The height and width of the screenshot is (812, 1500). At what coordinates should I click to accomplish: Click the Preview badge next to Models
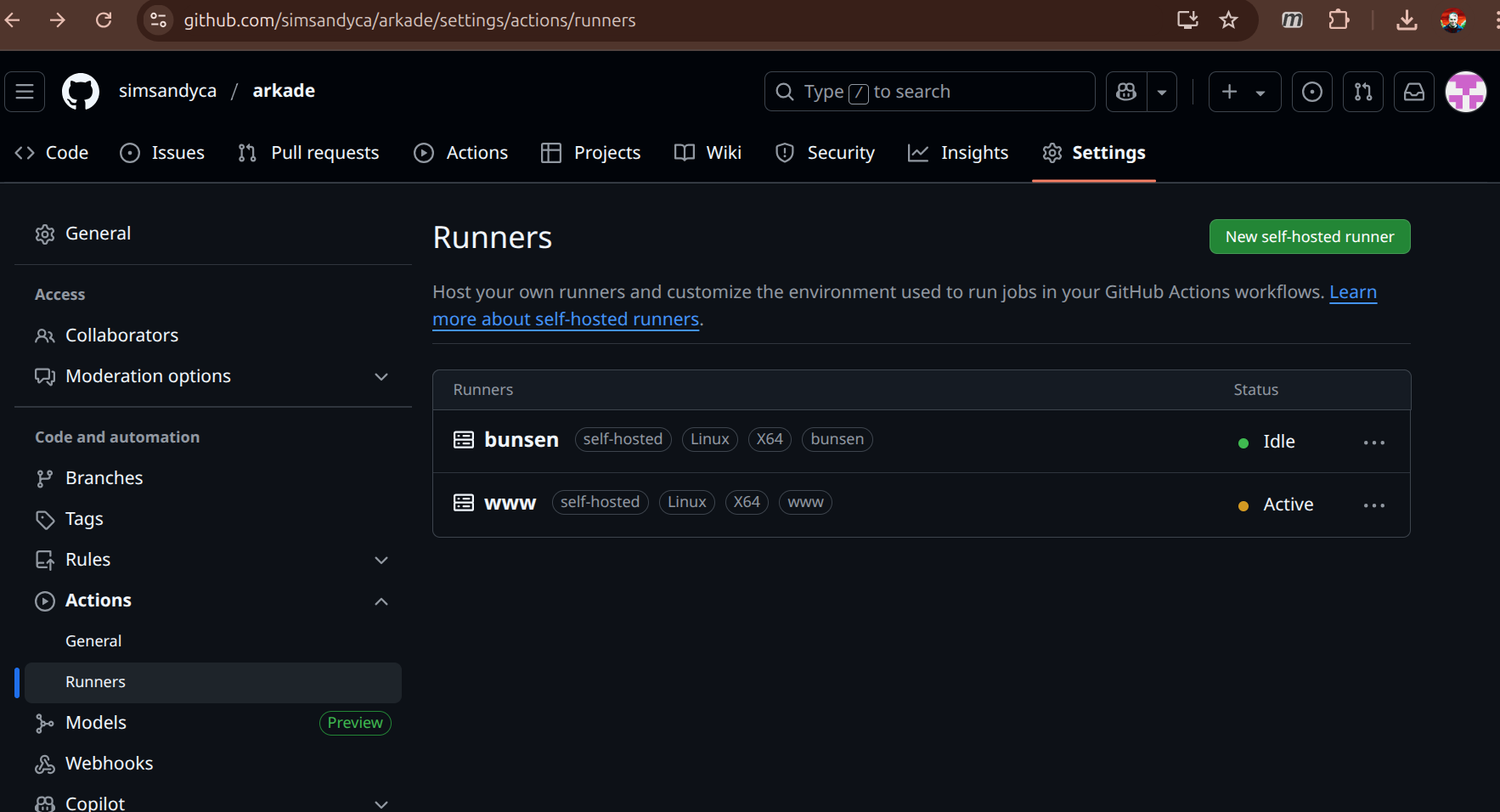tap(355, 723)
